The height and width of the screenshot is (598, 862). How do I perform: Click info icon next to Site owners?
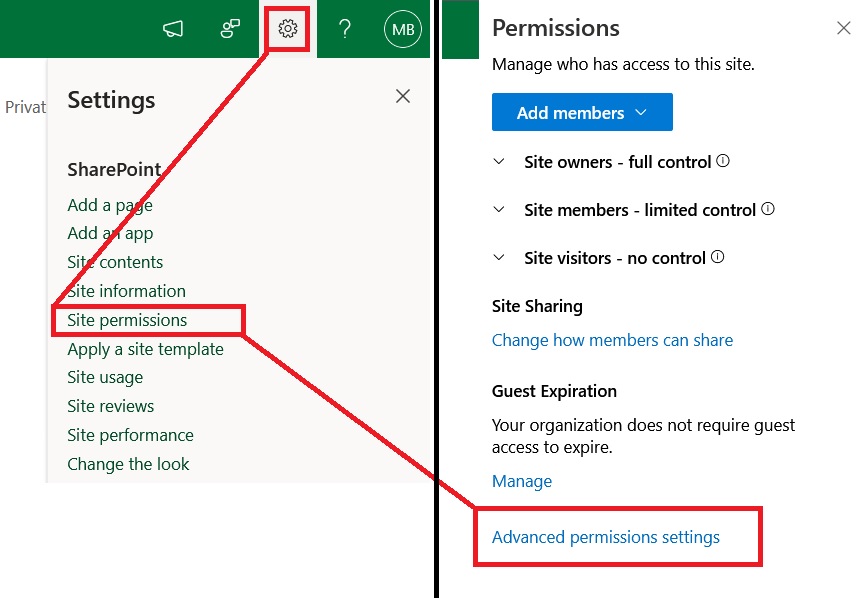coord(723,161)
